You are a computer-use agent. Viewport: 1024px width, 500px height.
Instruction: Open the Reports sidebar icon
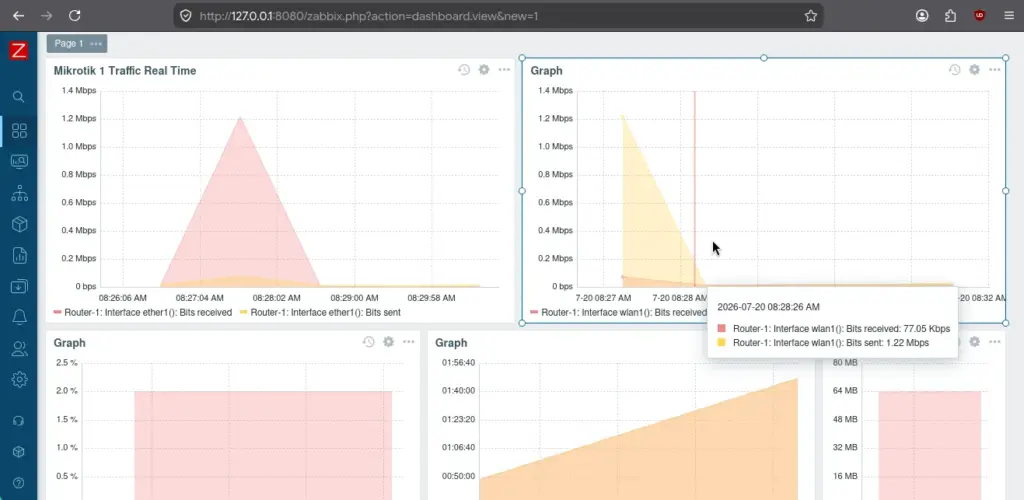[19, 255]
